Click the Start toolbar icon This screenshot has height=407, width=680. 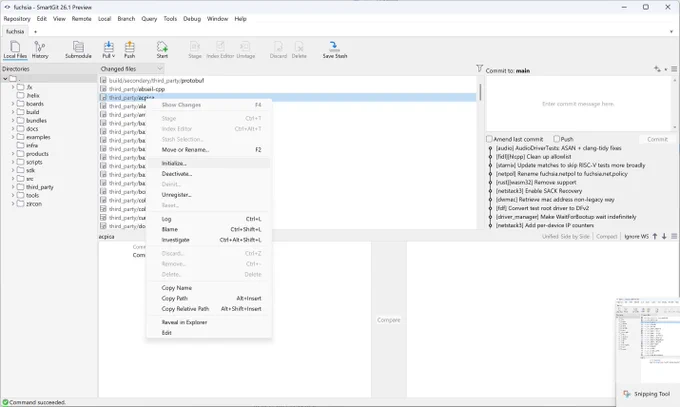click(x=162, y=49)
